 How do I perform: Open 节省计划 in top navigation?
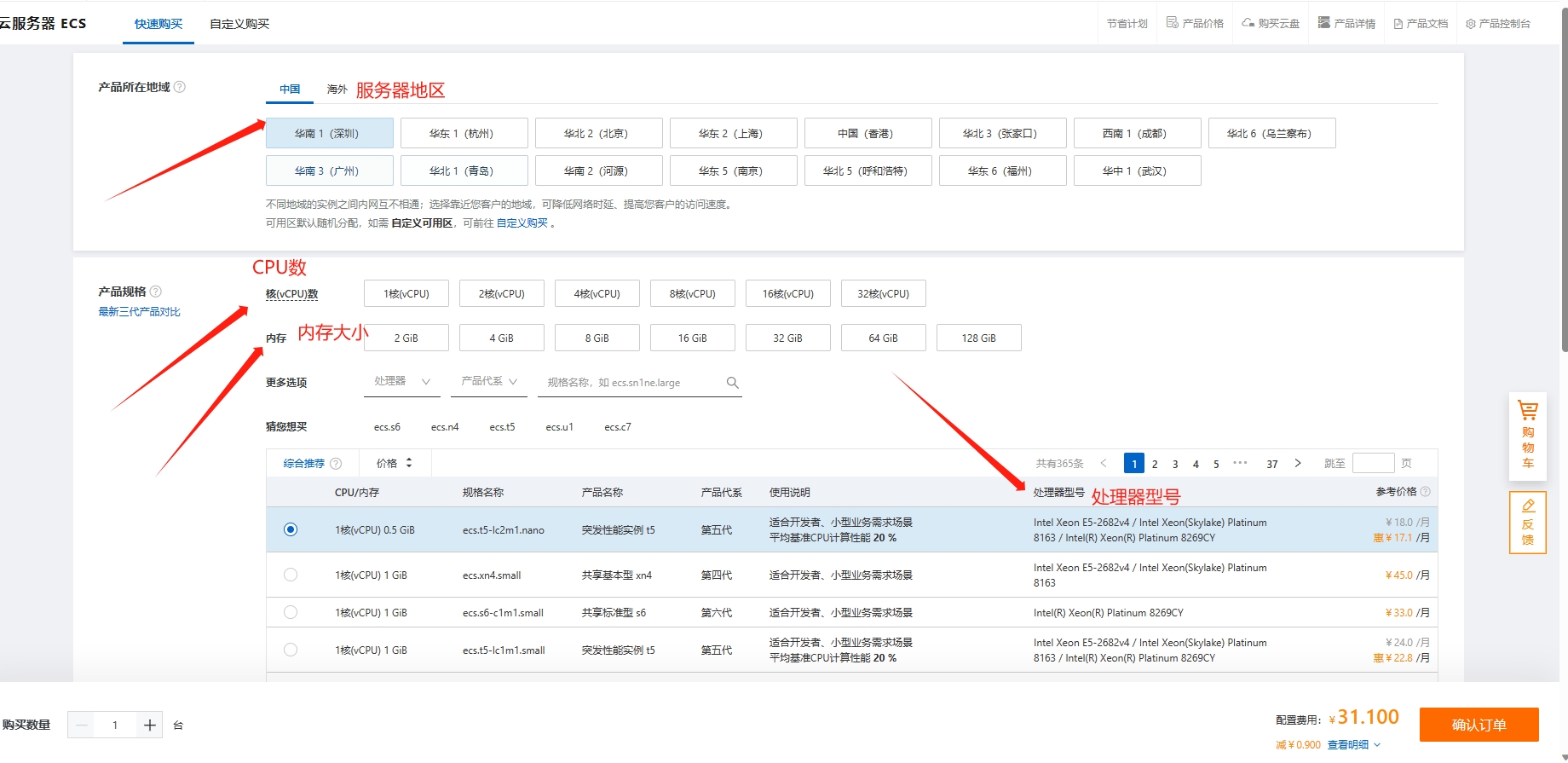pos(1127,24)
